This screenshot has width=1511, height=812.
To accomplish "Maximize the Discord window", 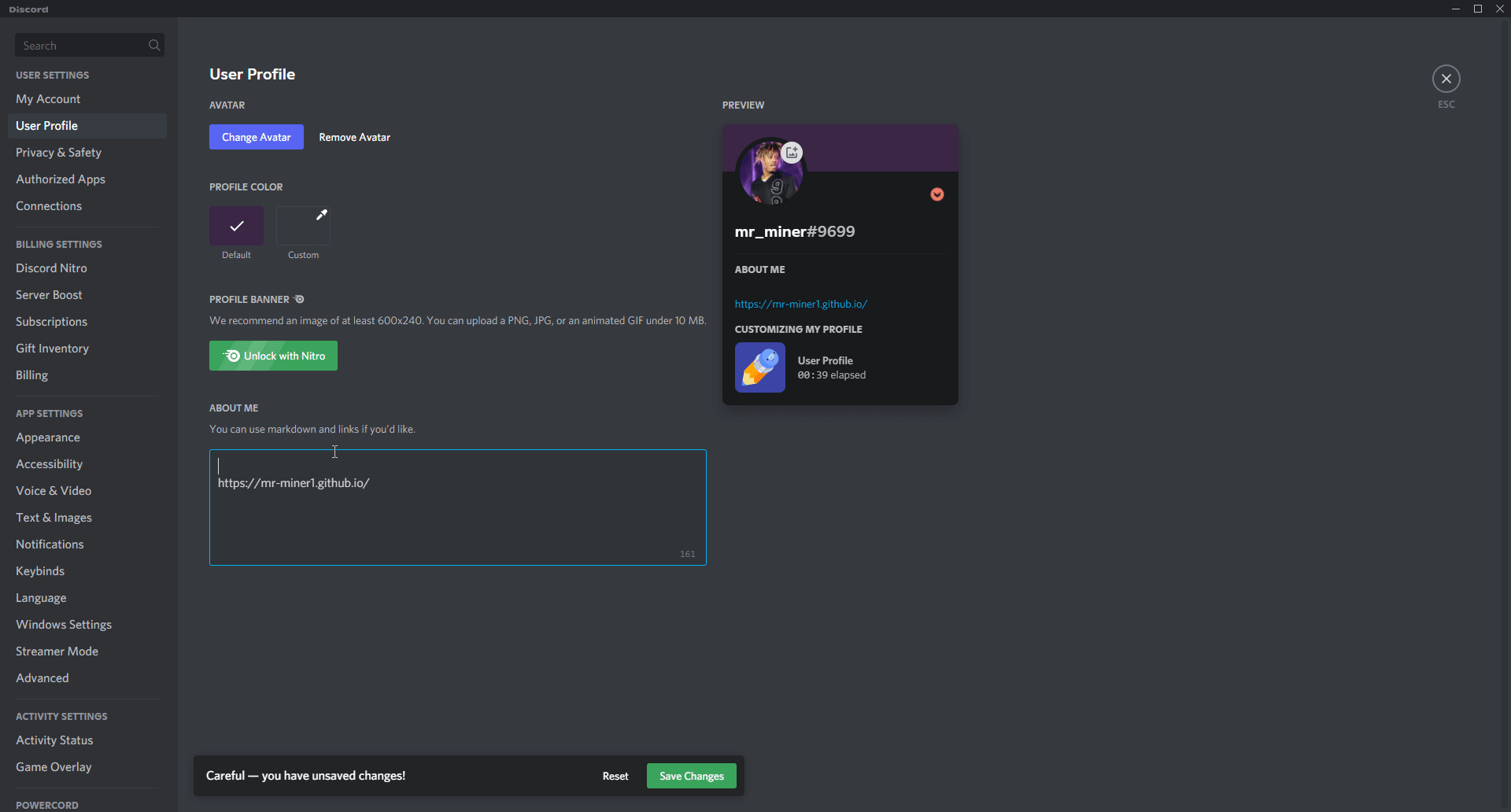I will tap(1478, 9).
